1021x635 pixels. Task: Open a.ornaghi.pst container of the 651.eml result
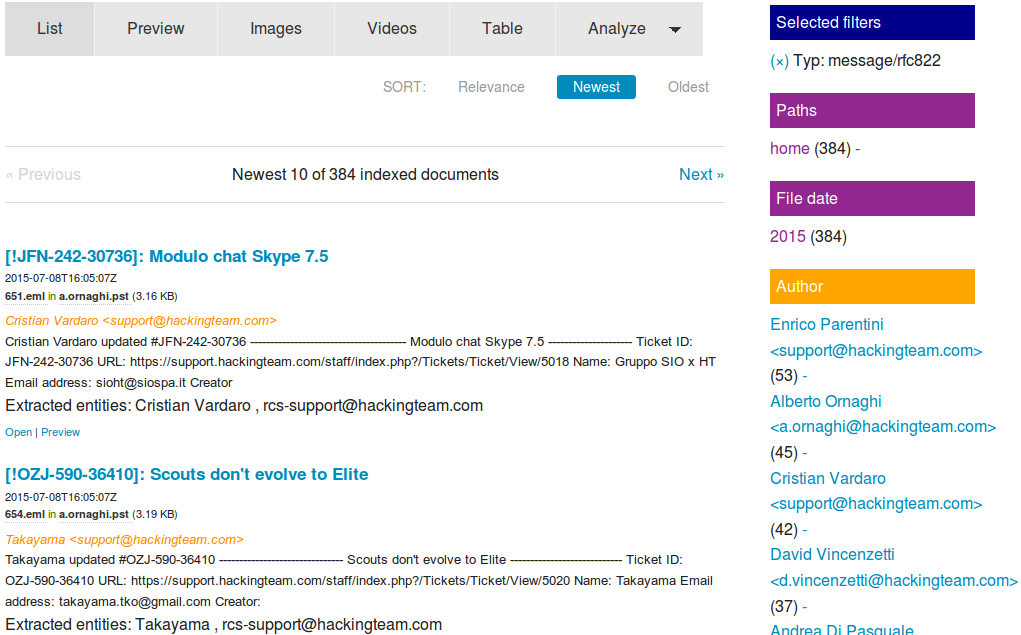coord(94,296)
